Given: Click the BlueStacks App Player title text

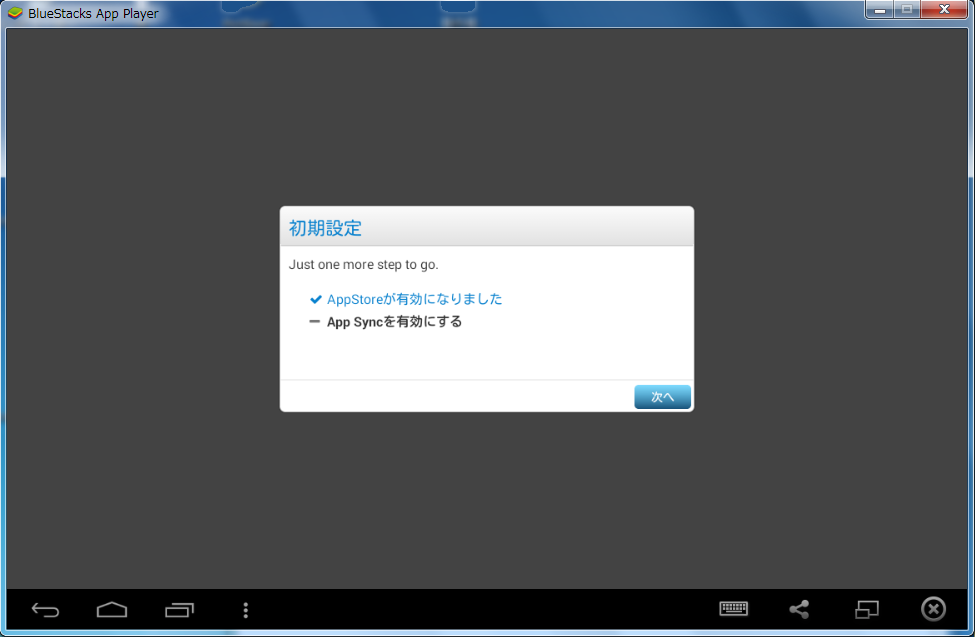Looking at the screenshot, I should click(x=93, y=14).
